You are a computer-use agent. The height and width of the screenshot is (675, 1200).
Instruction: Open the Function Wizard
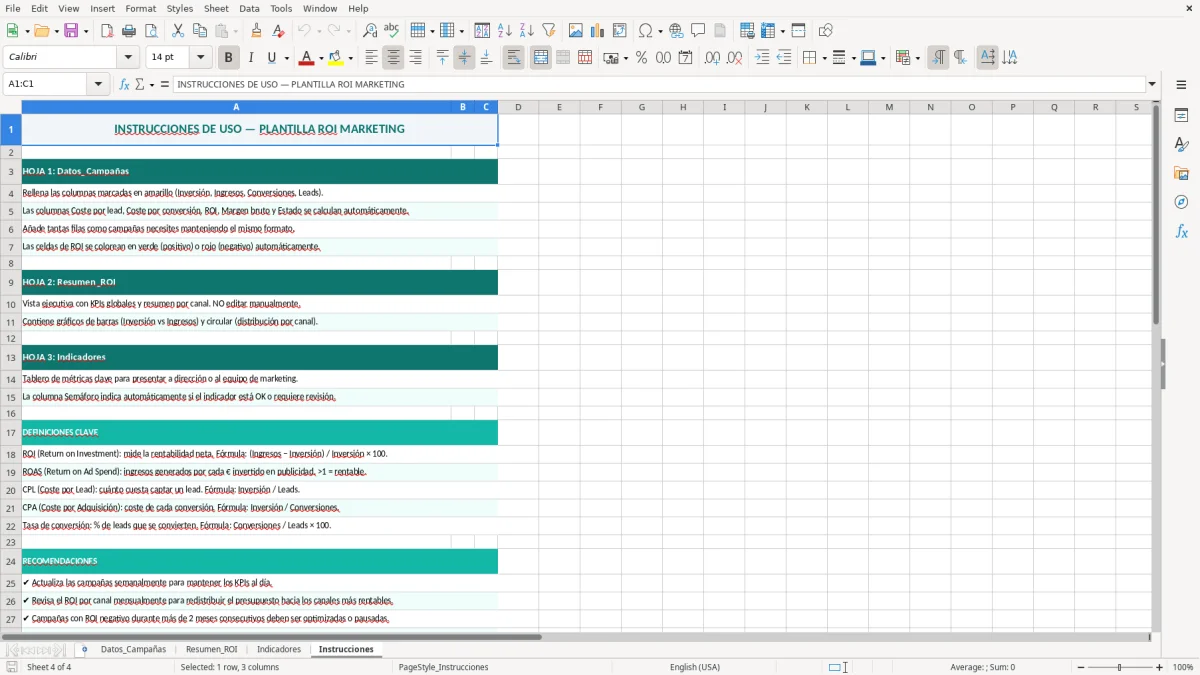click(x=124, y=84)
